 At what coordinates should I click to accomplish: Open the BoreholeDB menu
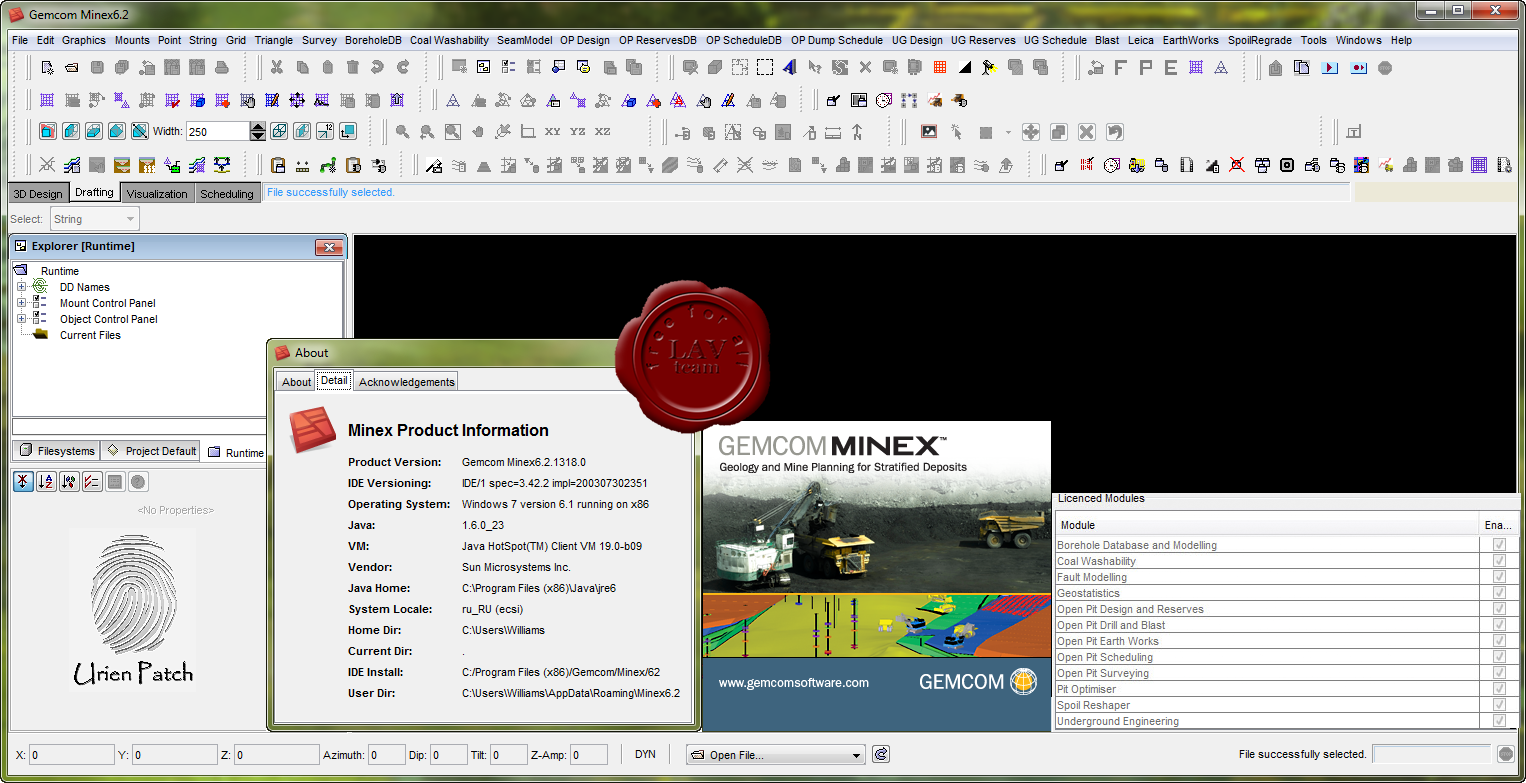(373, 40)
